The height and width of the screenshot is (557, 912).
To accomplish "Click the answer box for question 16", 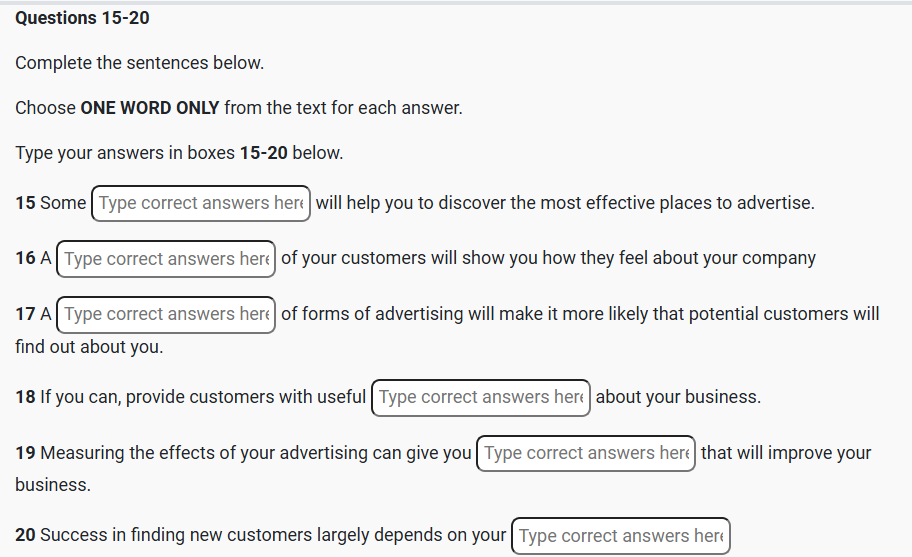I will coord(167,259).
